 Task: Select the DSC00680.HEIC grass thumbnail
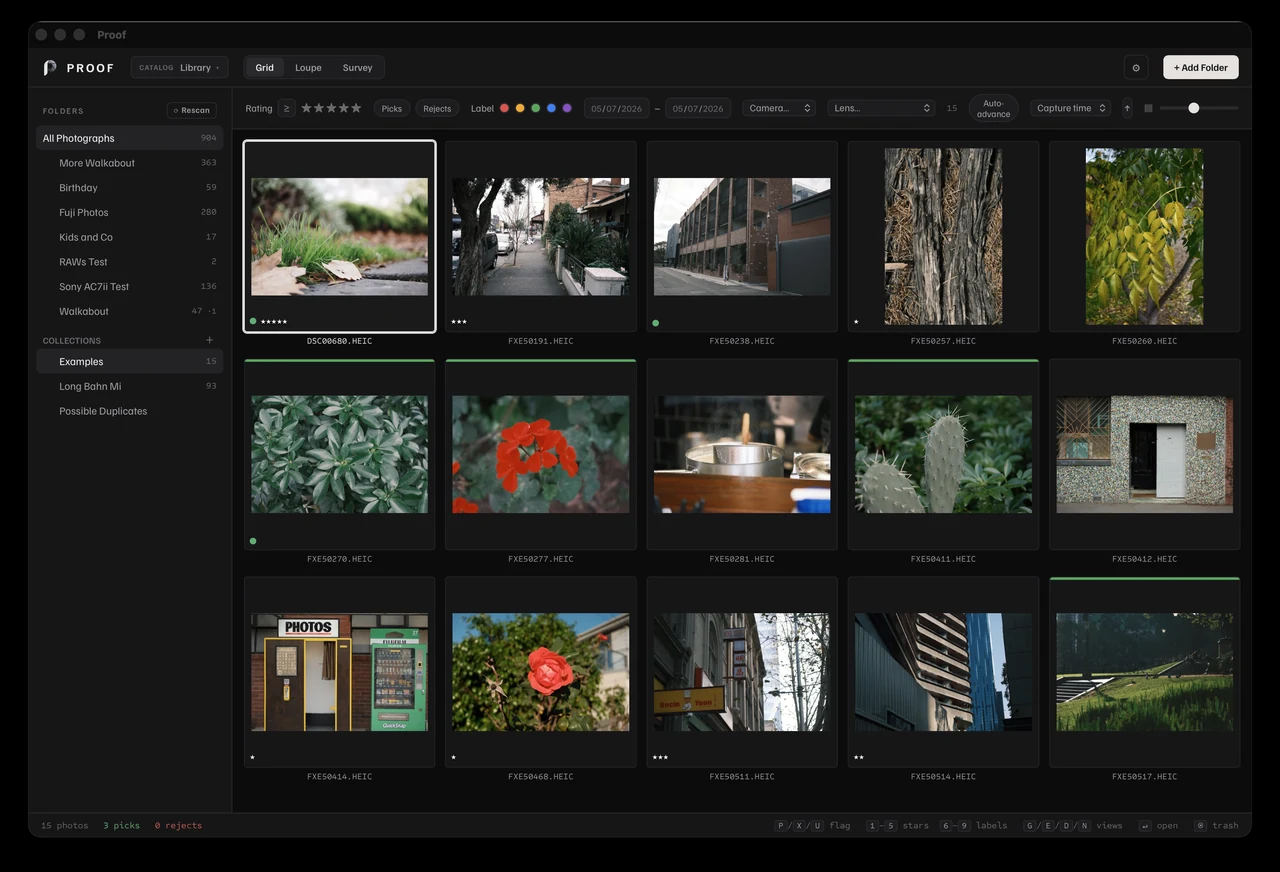pos(339,237)
